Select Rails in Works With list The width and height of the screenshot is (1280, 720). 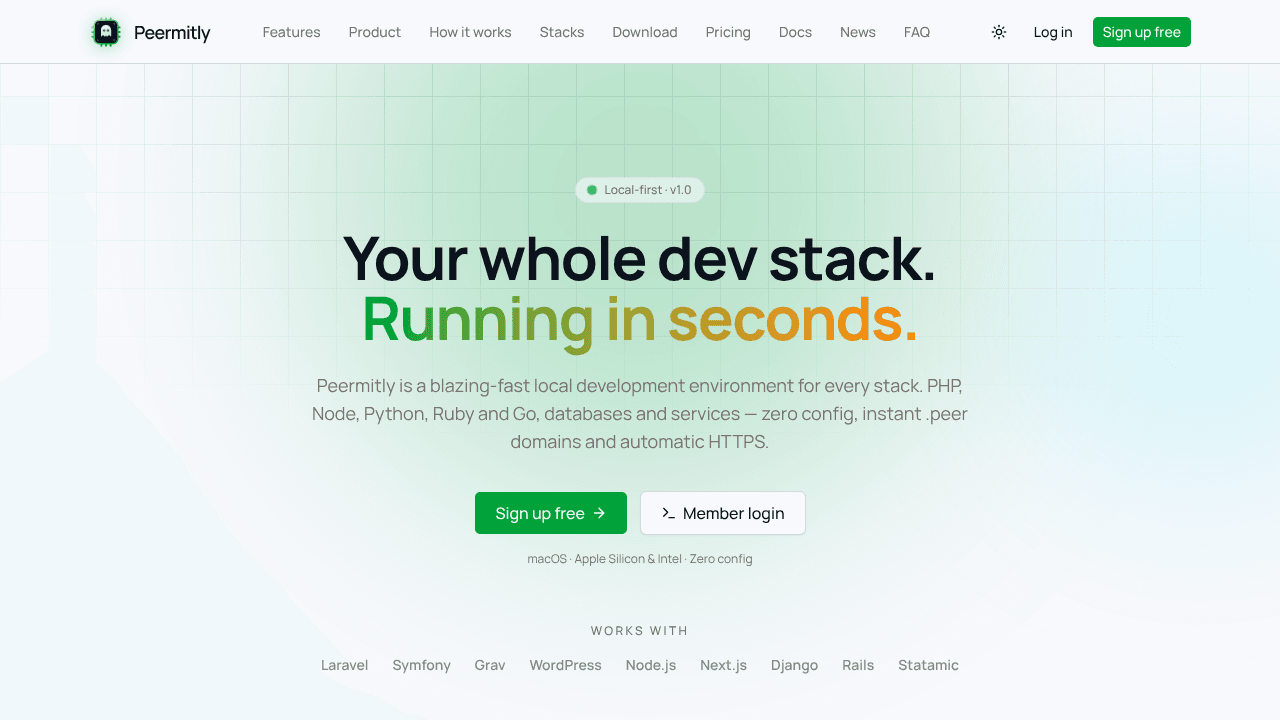coord(858,665)
